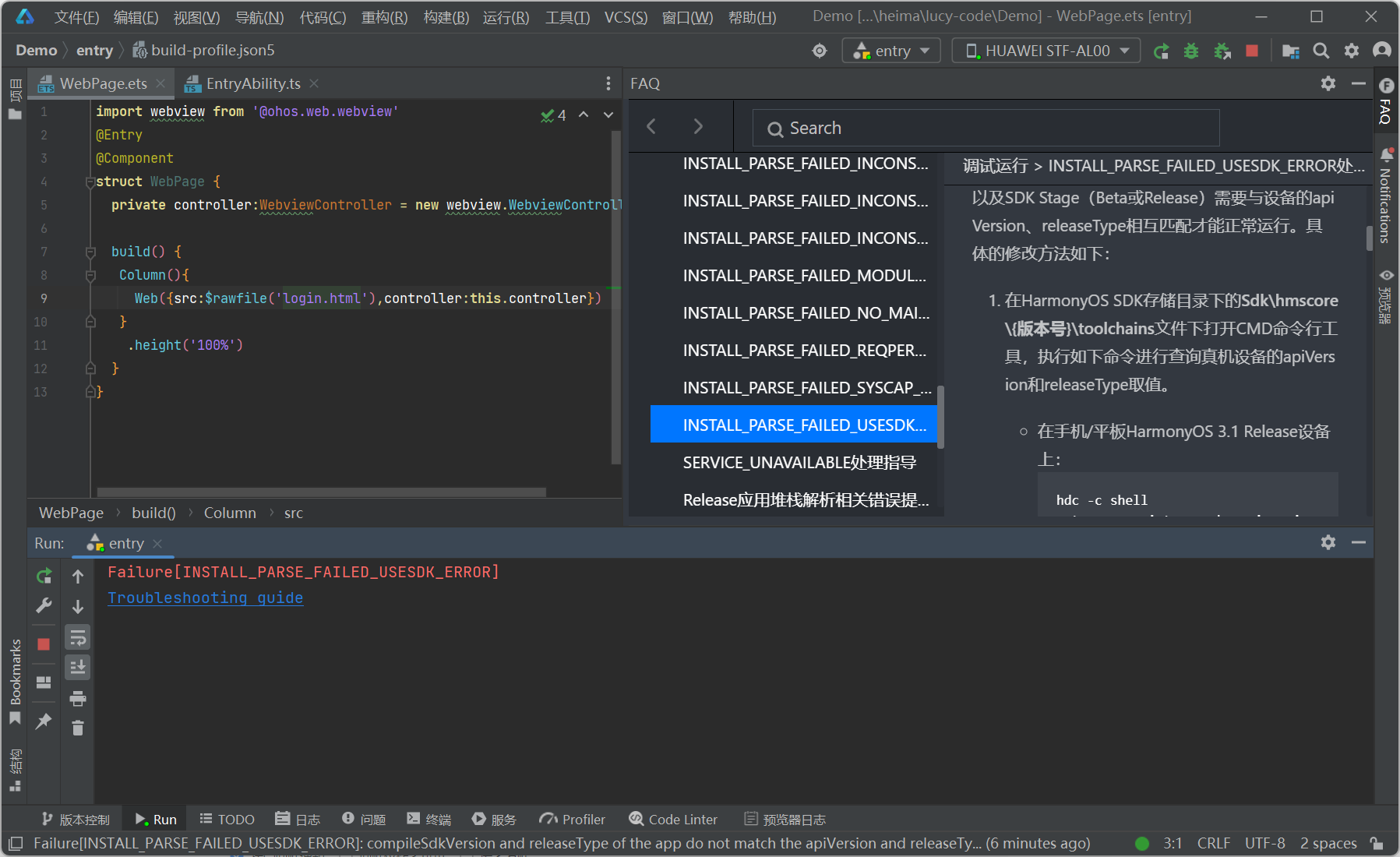Click the build-profile.json5 breadcrumb
1400x857 pixels.
tap(204, 51)
